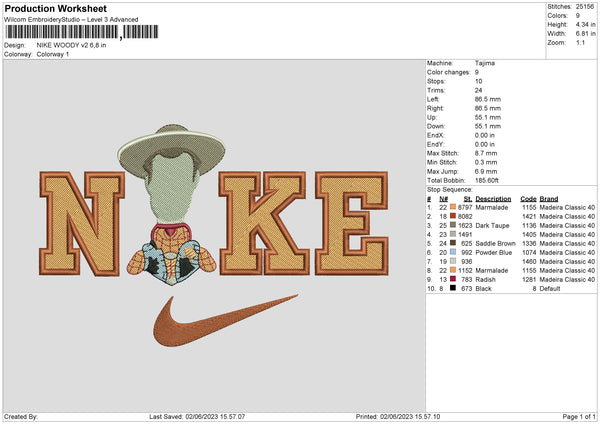Screen dimensions: 600x424
Task: Click the rust swatch for thread 8082
Action: coord(453,216)
